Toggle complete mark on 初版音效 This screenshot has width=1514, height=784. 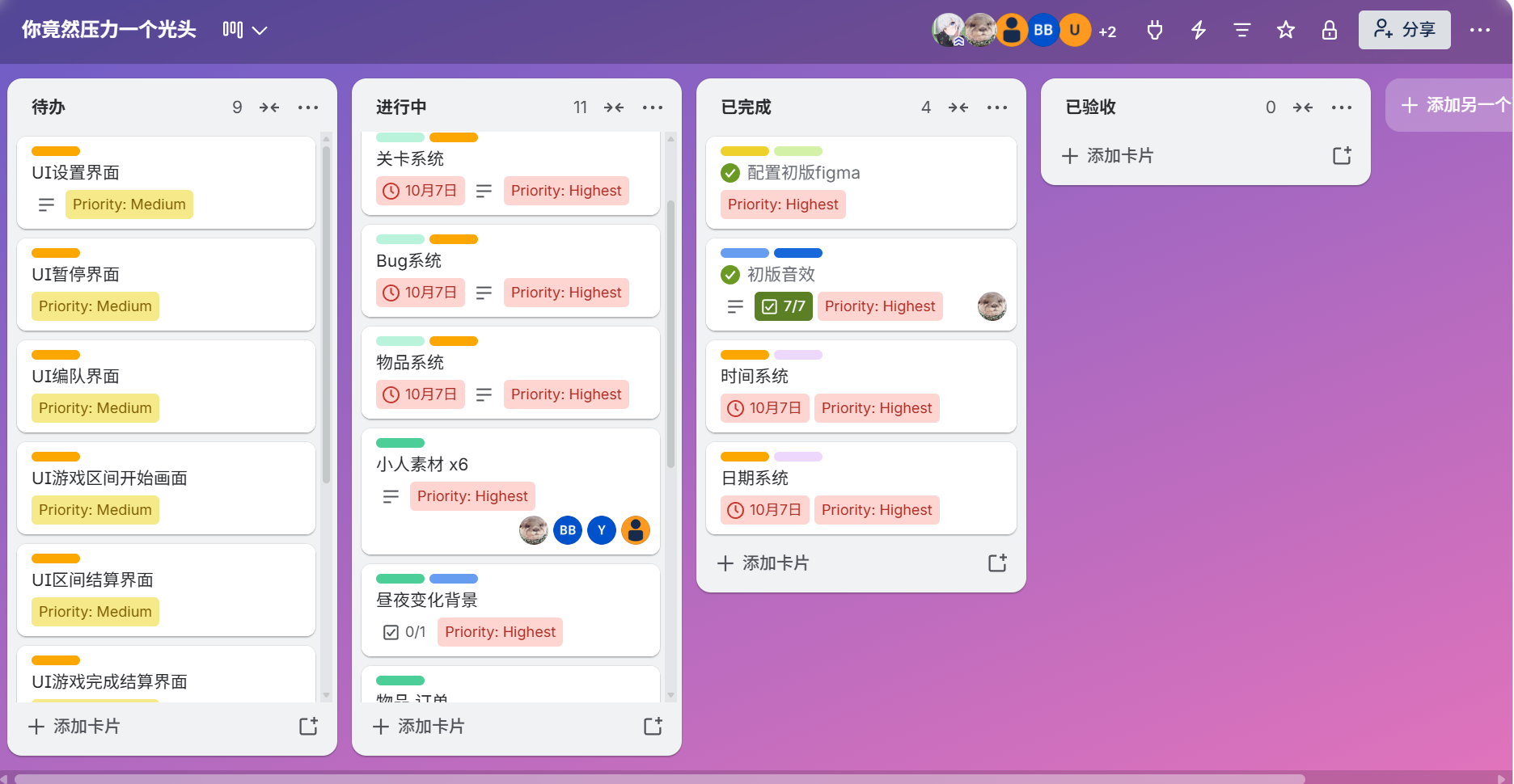point(730,275)
